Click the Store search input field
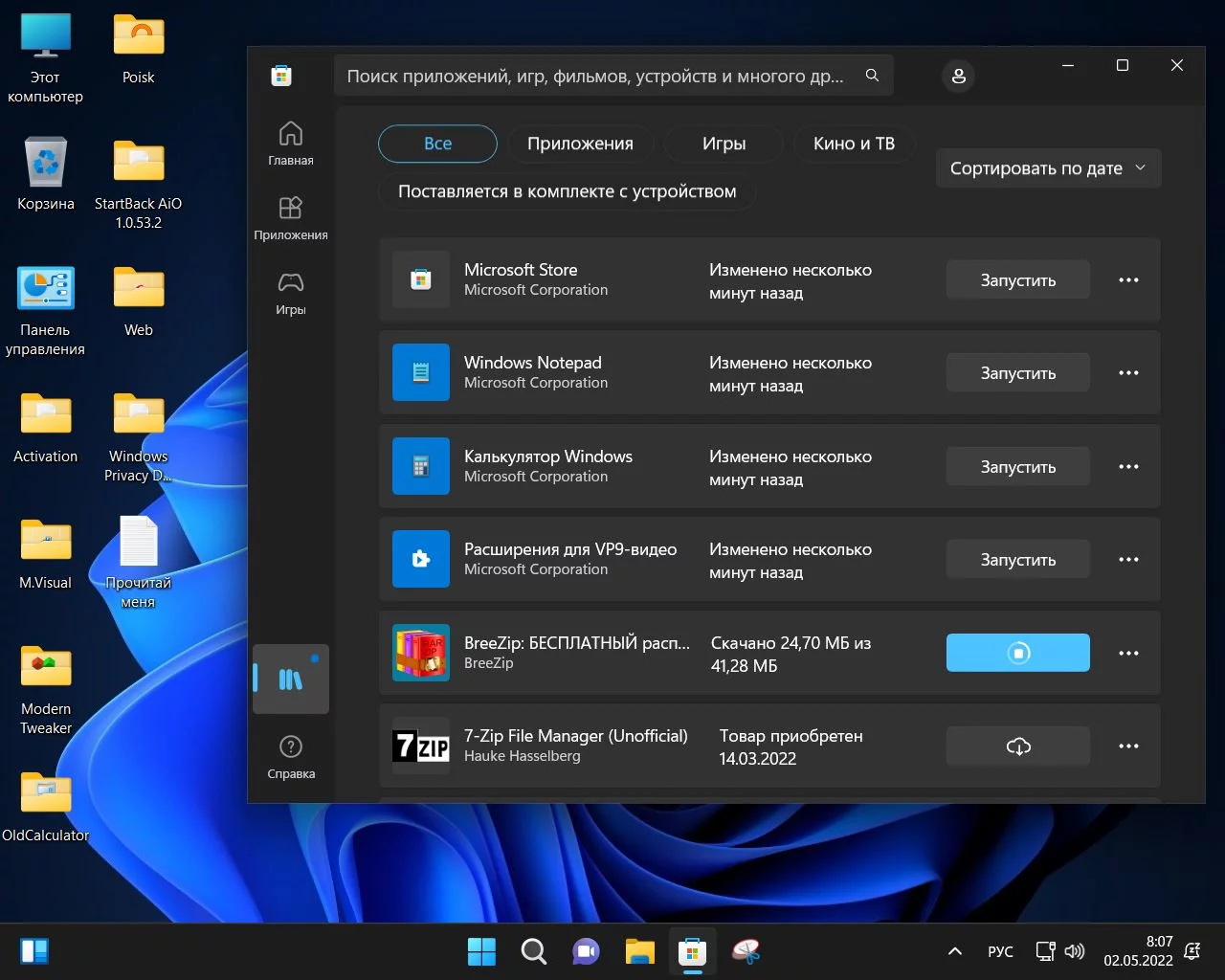This screenshot has width=1225, height=980. click(x=595, y=76)
